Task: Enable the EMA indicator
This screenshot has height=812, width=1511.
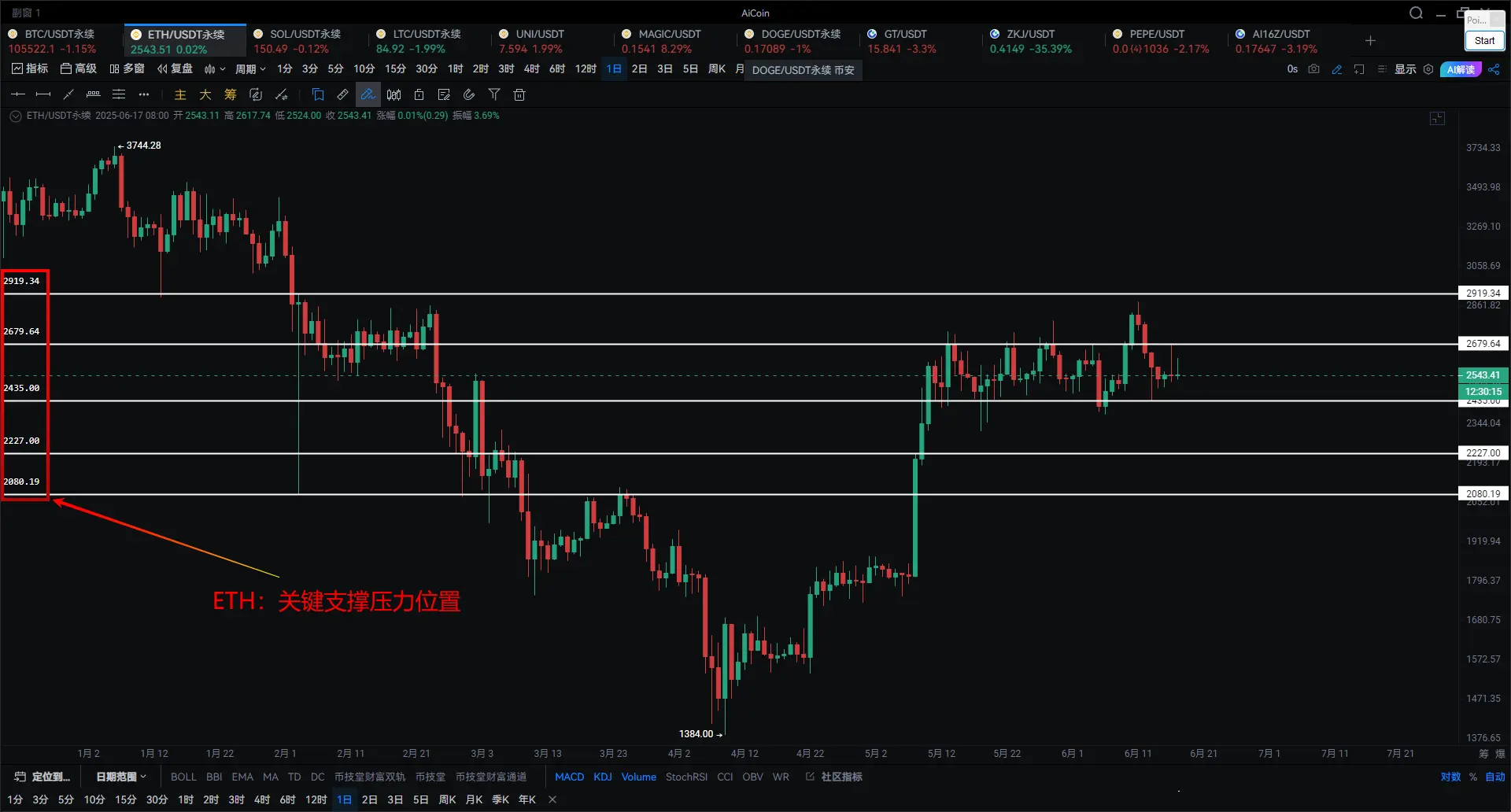Action: tap(242, 777)
